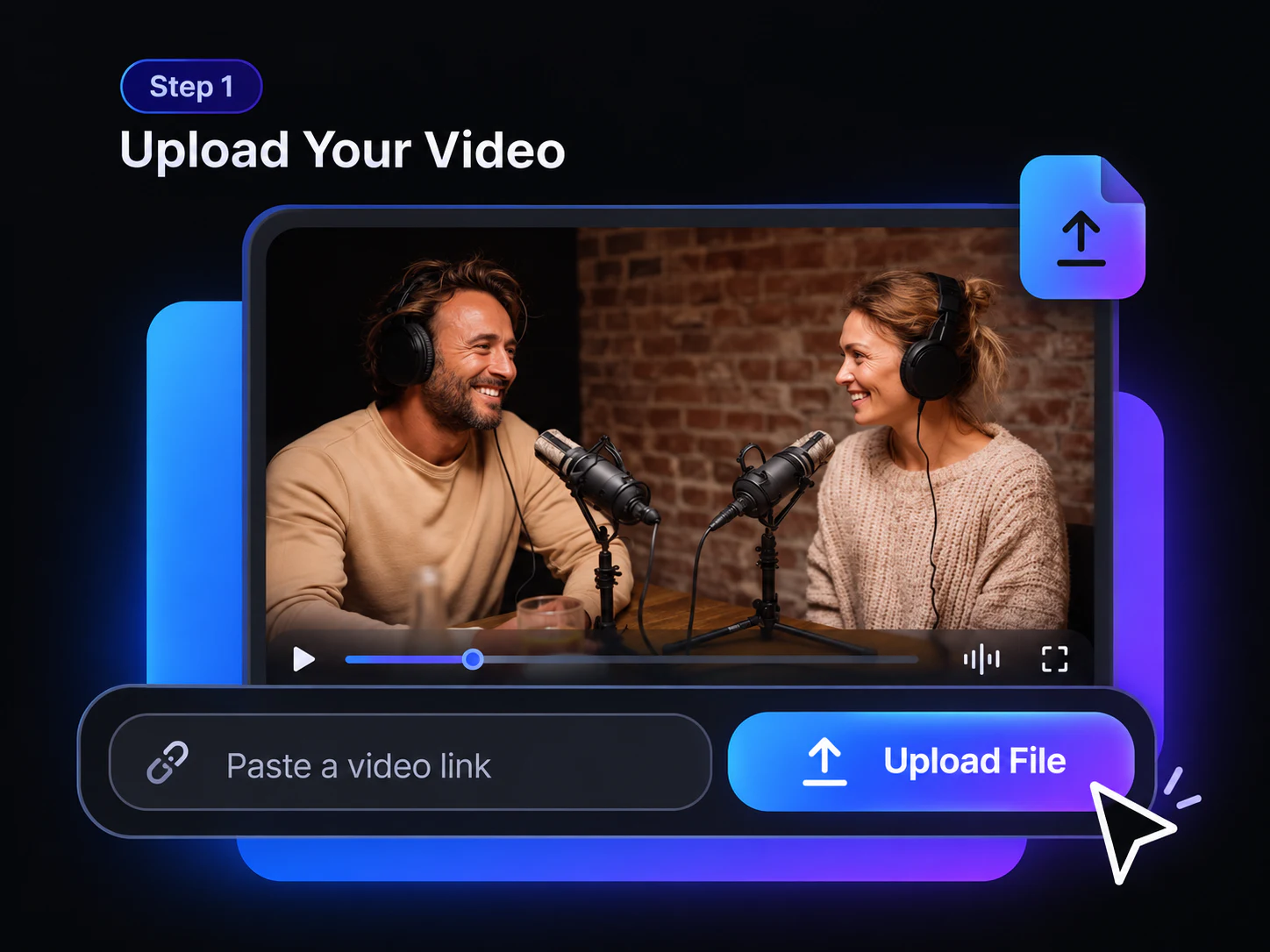Image resolution: width=1270 pixels, height=952 pixels.
Task: Click the Upload Your Video heading
Action: (x=342, y=151)
